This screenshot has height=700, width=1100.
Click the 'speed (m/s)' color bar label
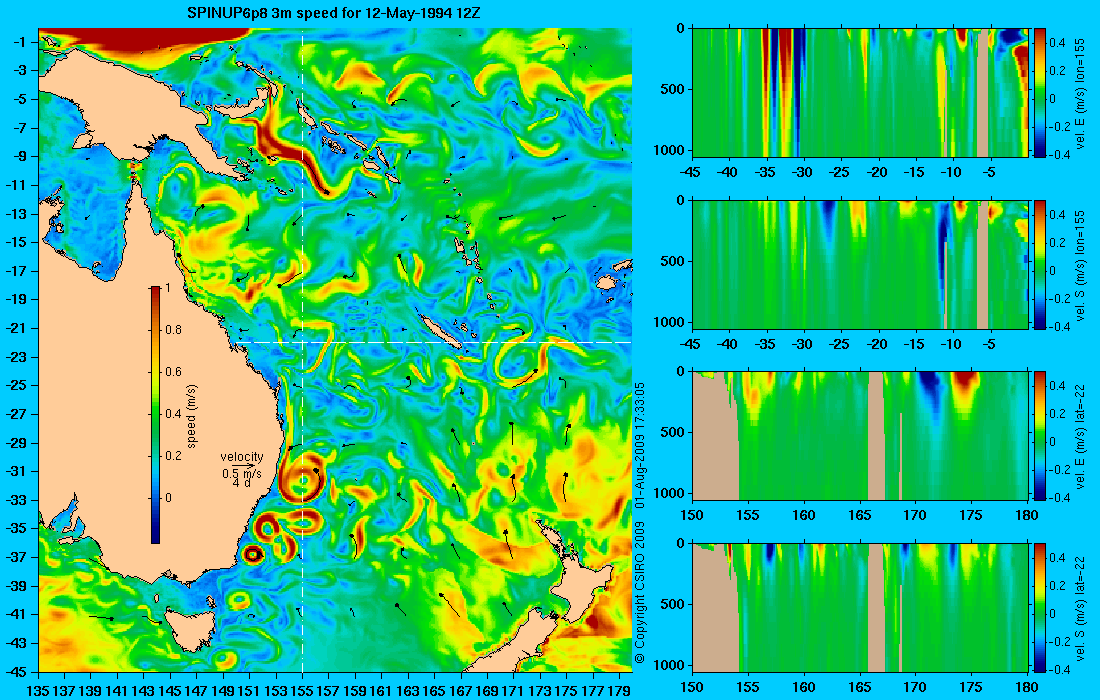[x=192, y=416]
